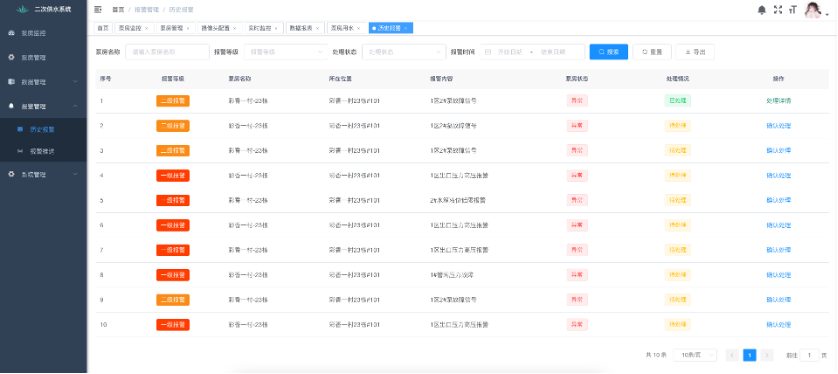Close the 泵房监控 tab
This screenshot has height=374, width=838.
(x=146, y=28)
